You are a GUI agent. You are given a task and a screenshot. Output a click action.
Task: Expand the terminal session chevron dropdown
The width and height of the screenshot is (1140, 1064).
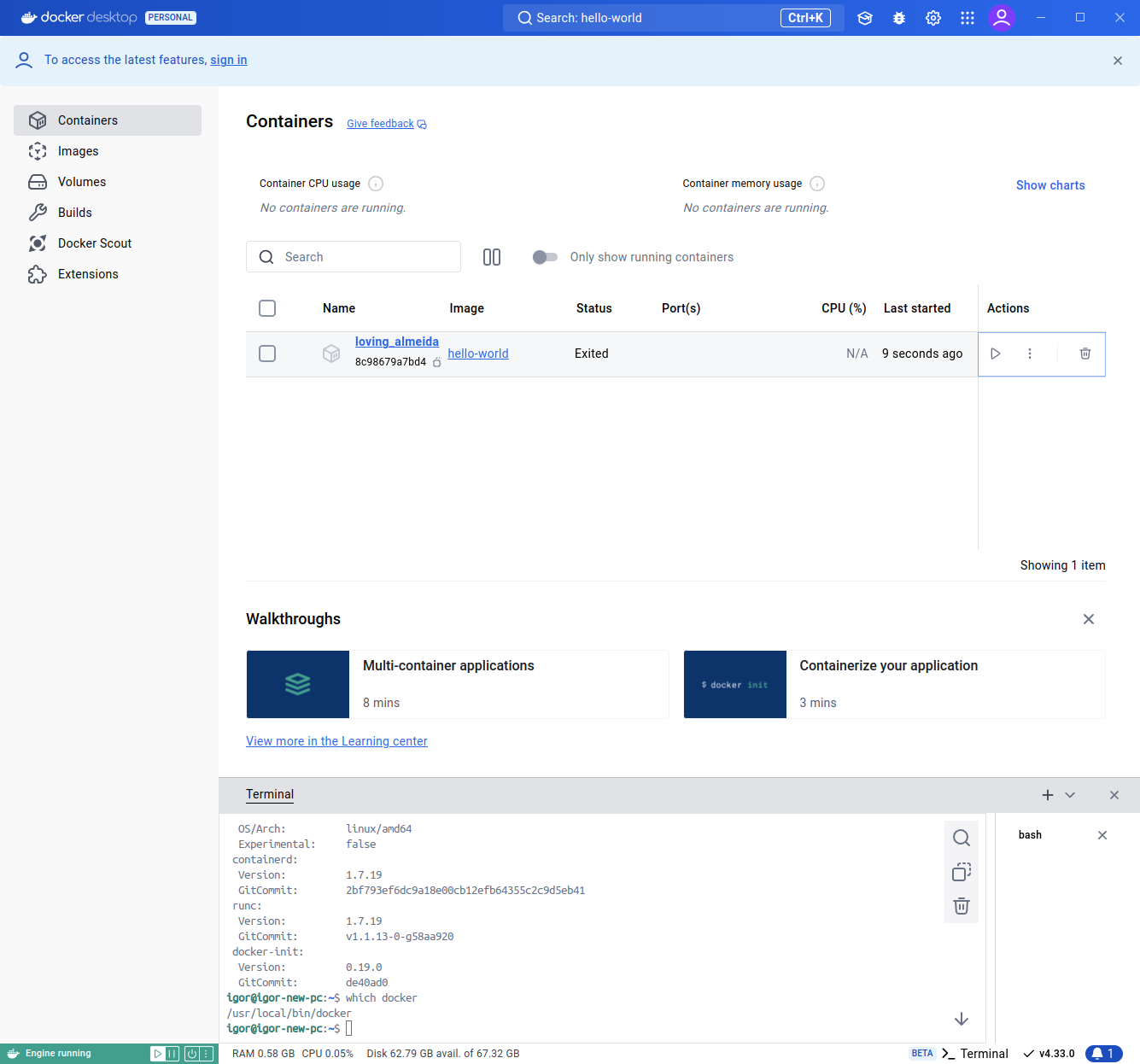[x=1070, y=795]
